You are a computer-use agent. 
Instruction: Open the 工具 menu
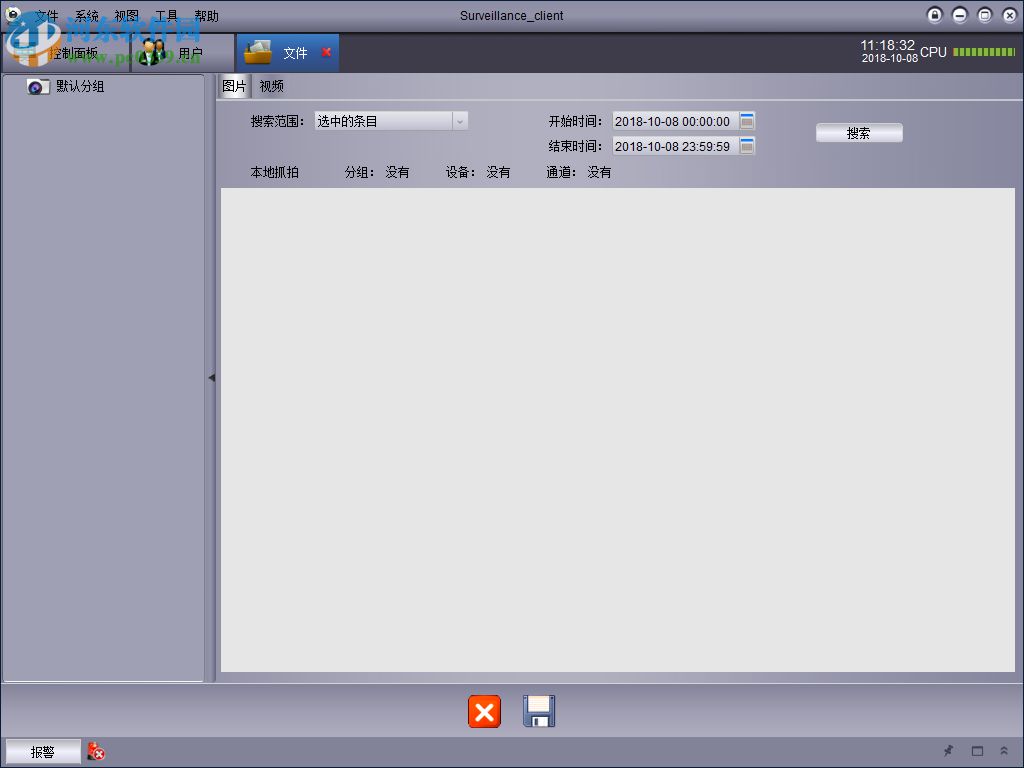[x=166, y=16]
